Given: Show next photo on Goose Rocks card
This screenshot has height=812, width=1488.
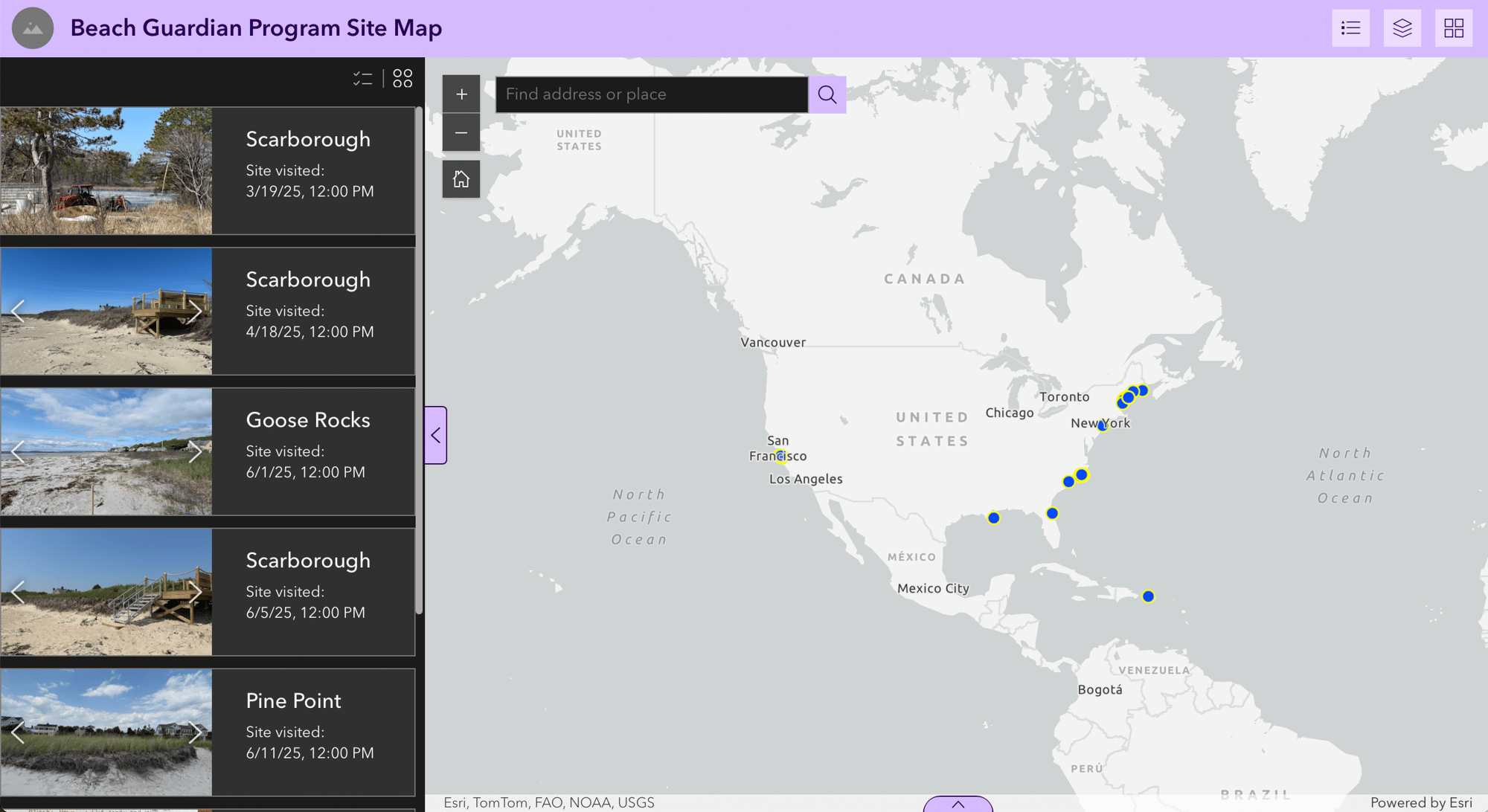Looking at the screenshot, I should (x=195, y=451).
